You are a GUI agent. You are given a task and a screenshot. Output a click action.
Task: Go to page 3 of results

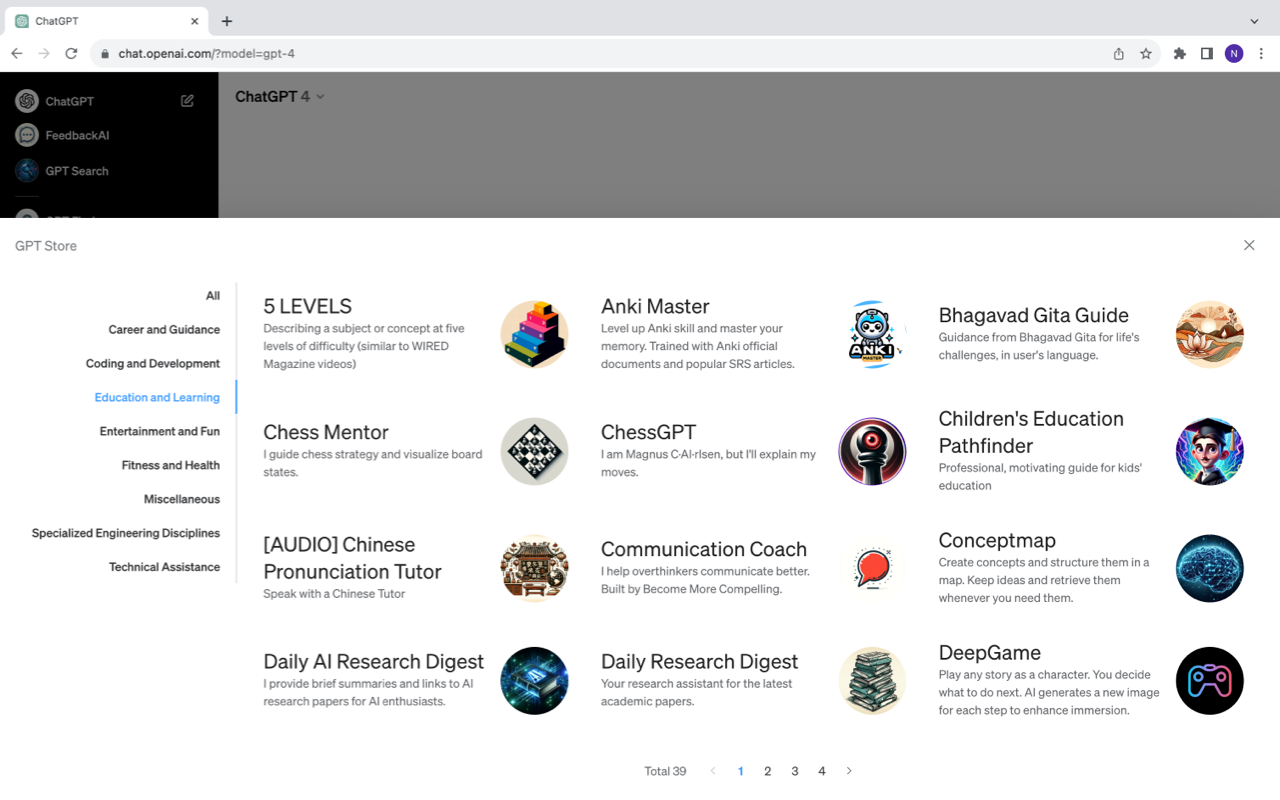(795, 771)
